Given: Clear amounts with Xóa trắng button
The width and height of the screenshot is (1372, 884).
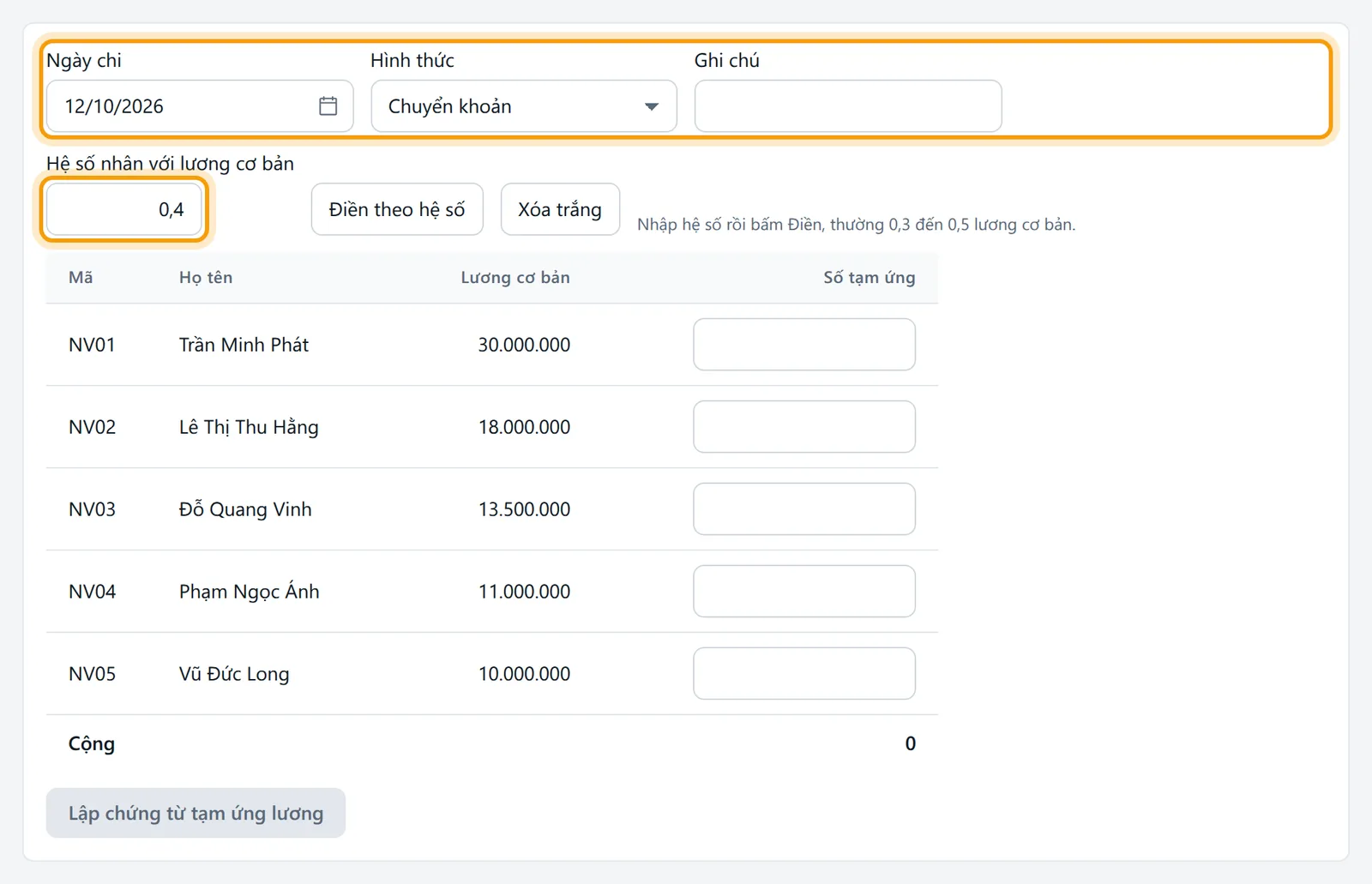Looking at the screenshot, I should [560, 209].
